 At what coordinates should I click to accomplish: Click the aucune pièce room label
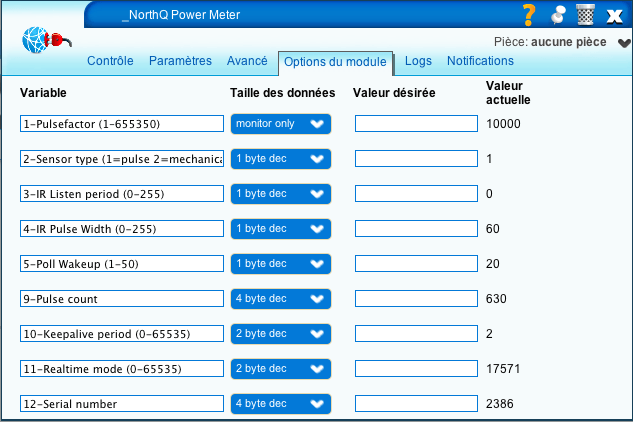coord(568,42)
